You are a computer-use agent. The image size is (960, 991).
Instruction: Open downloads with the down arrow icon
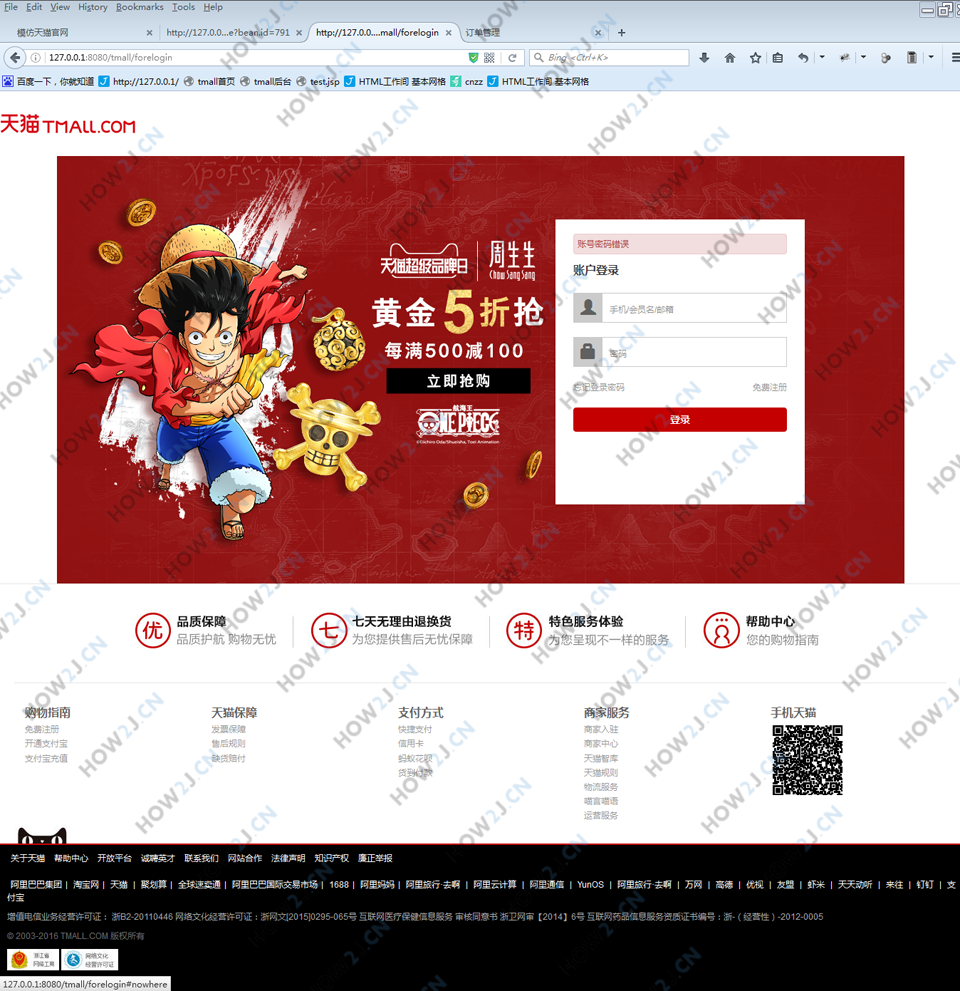point(704,58)
